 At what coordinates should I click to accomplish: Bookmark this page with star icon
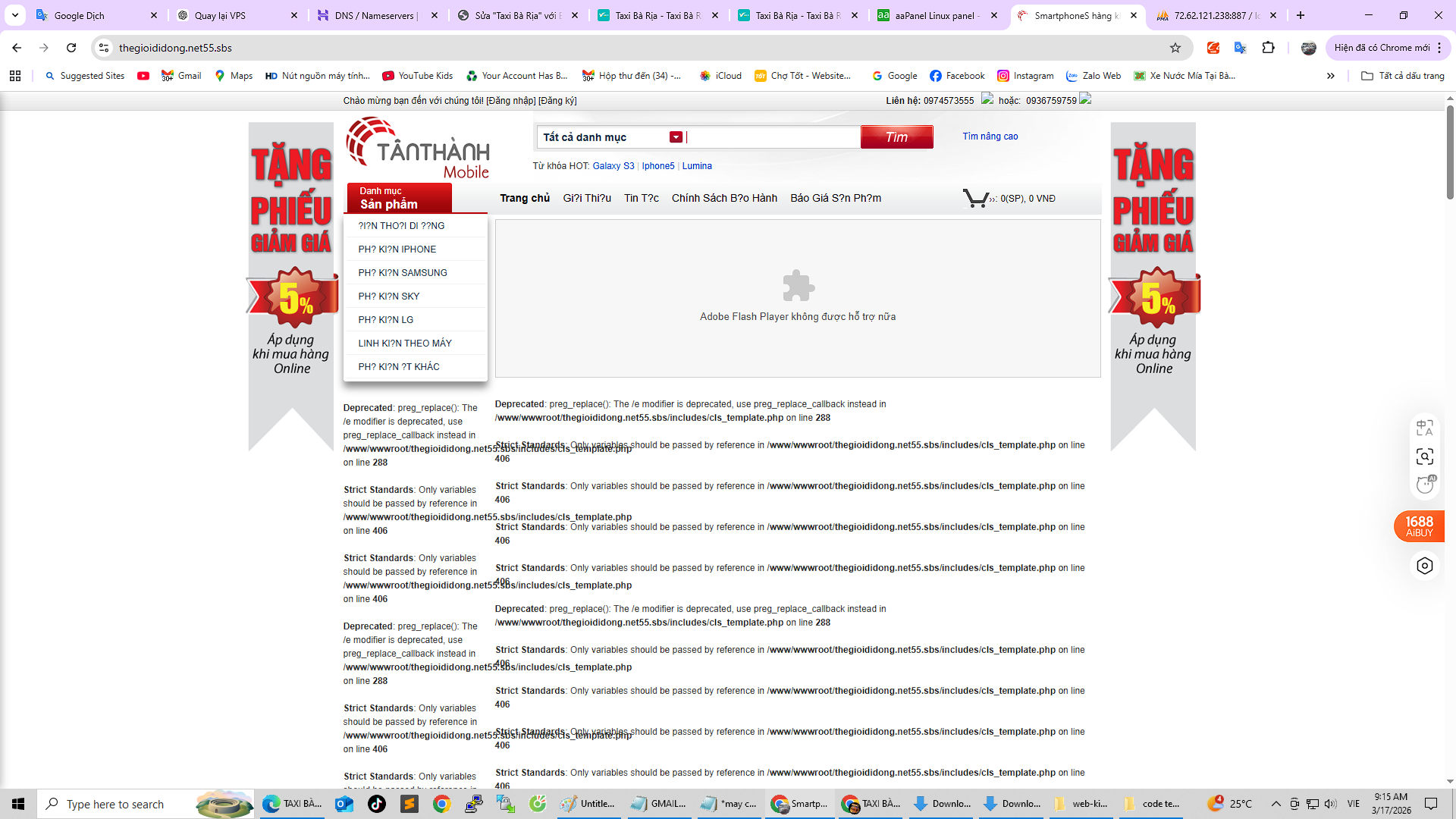[1175, 48]
